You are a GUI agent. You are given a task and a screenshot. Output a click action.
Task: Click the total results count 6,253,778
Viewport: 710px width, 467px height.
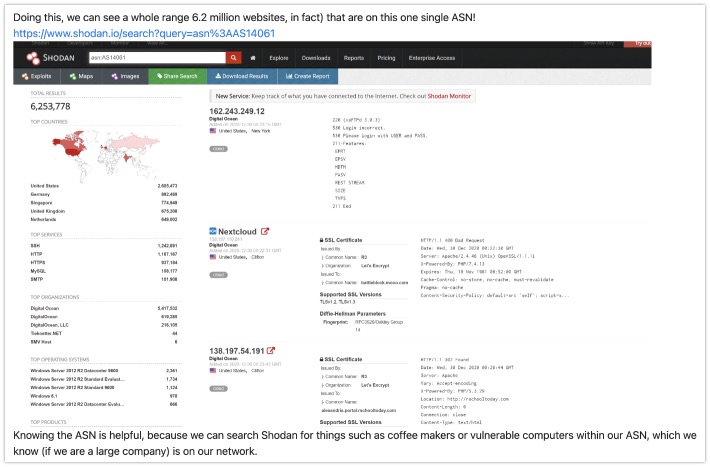pyautogui.click(x=50, y=106)
